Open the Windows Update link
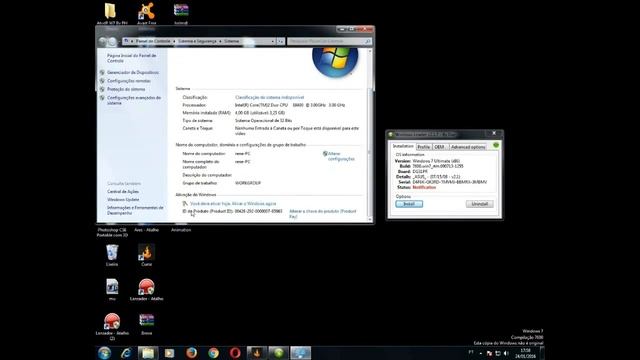The image size is (640, 360). [x=123, y=200]
